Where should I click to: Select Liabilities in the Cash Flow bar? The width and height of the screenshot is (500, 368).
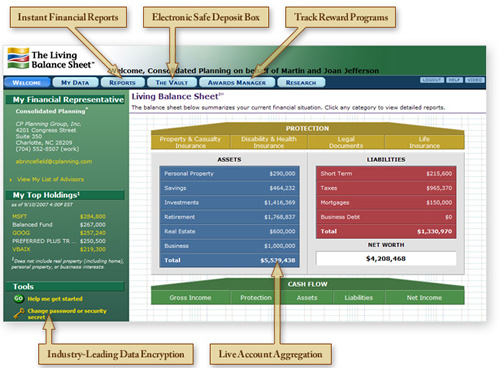point(359,297)
